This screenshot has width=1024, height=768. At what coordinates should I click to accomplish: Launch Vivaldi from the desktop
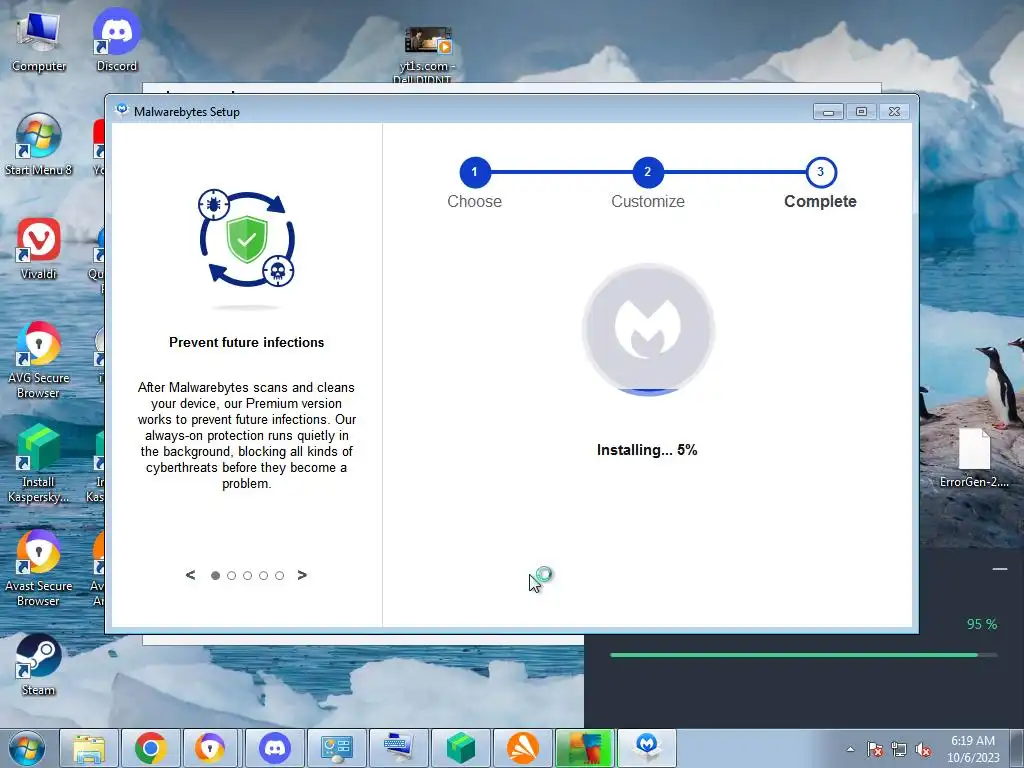tap(39, 249)
